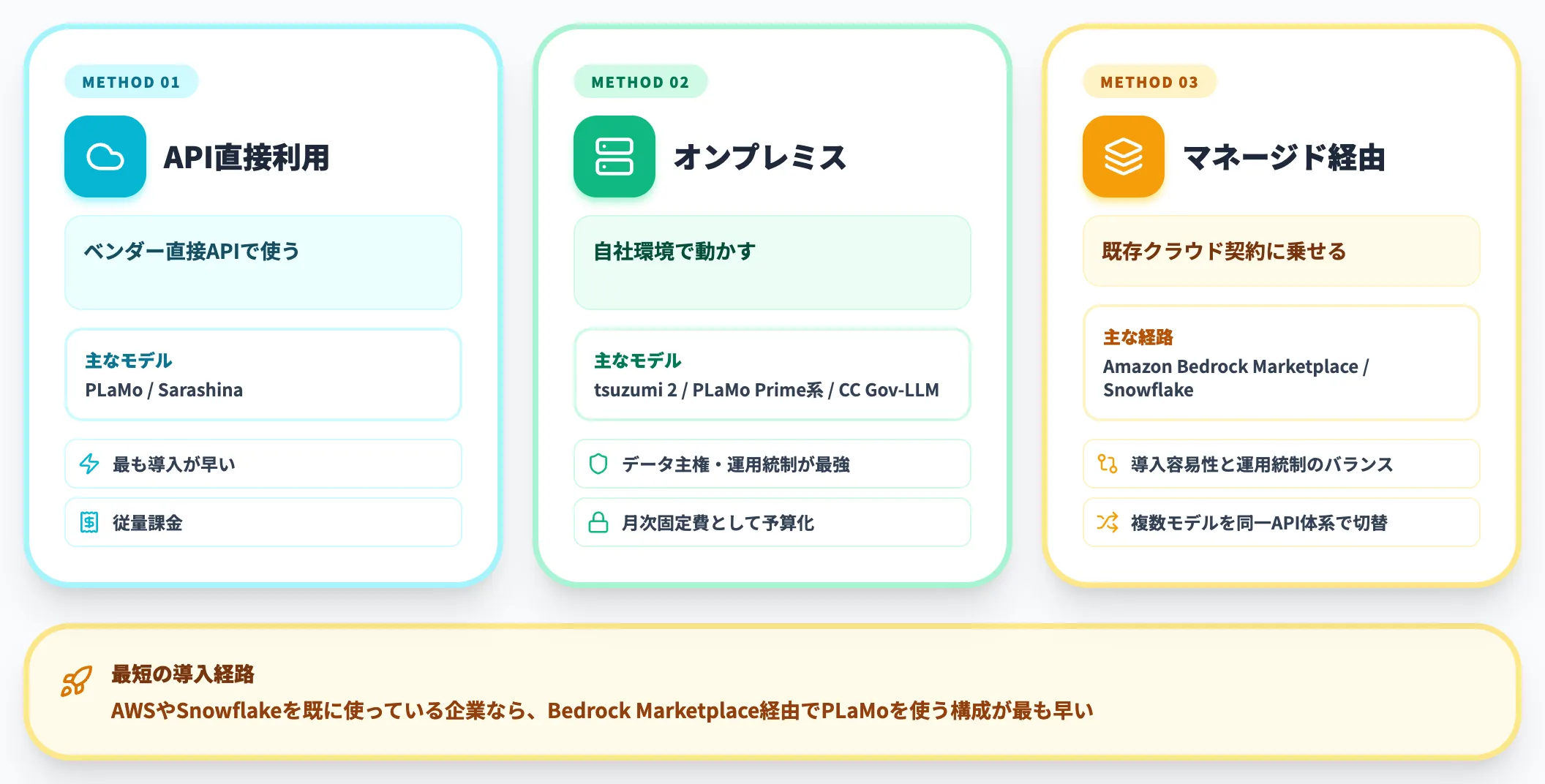Viewport: 1545px width, 784px height.
Task: Click the データ主権・運用統制が最強 feature text
Action: (x=736, y=464)
